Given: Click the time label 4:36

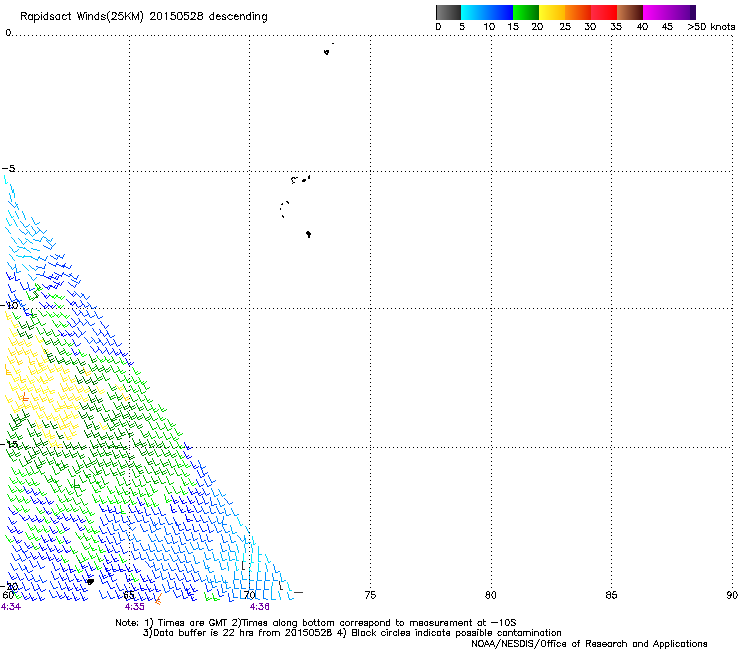Looking at the screenshot, I should click(x=260, y=607).
